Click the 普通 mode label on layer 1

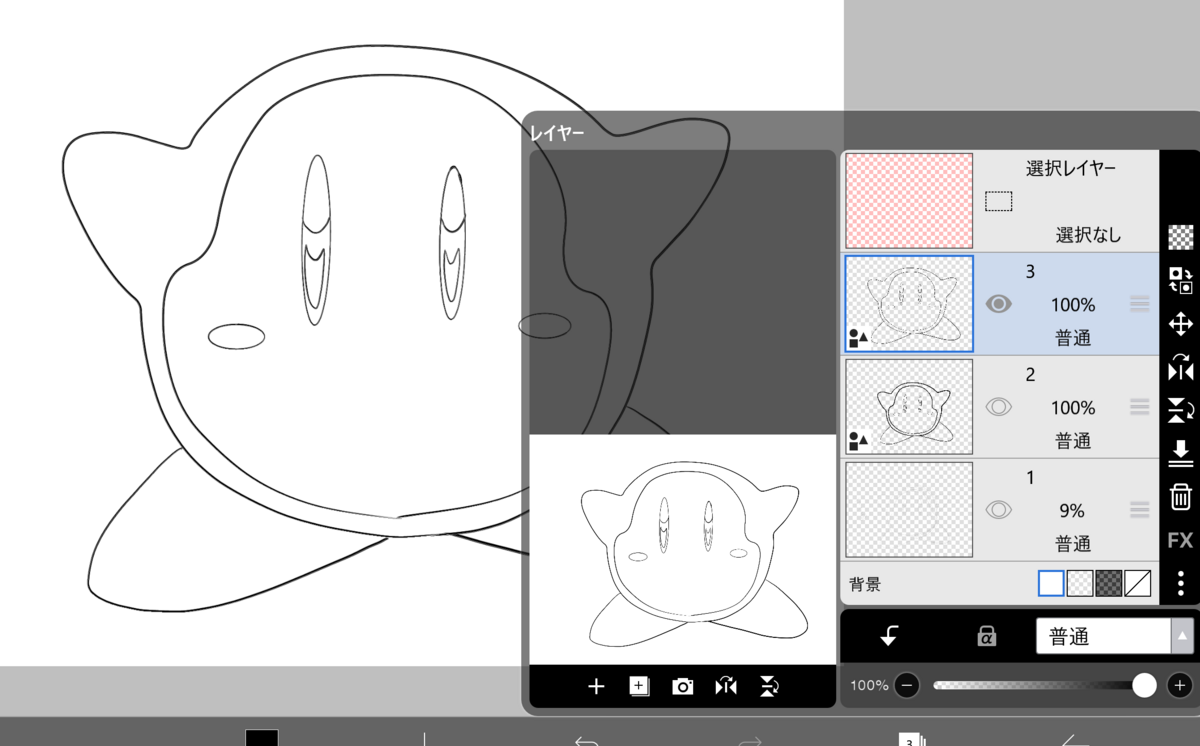tap(1073, 544)
